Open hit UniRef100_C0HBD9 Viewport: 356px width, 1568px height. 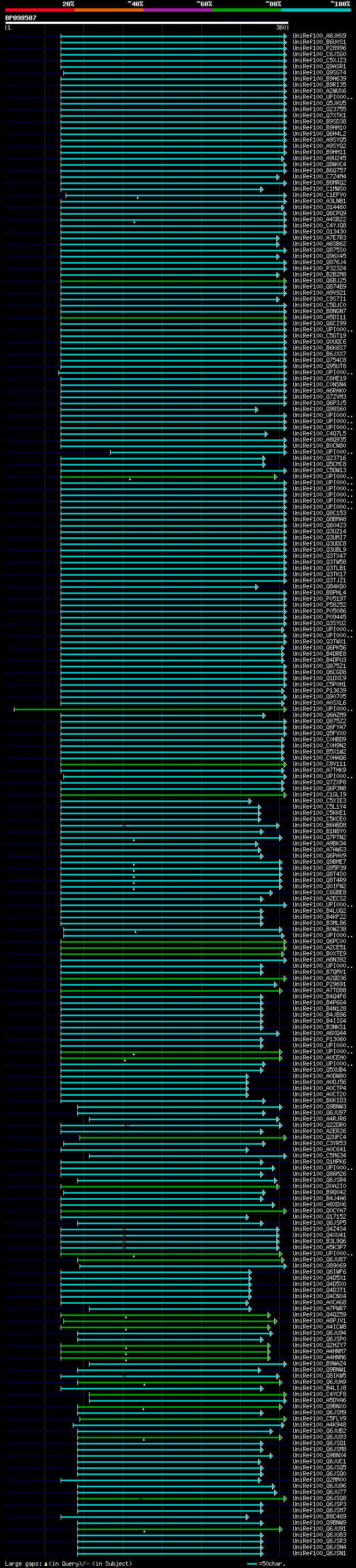click(319, 740)
